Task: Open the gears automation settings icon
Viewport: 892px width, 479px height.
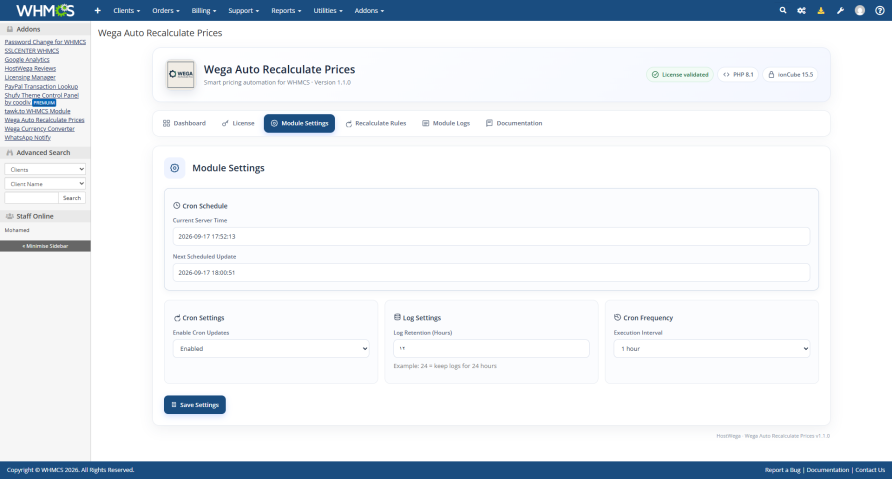Action: coord(802,10)
